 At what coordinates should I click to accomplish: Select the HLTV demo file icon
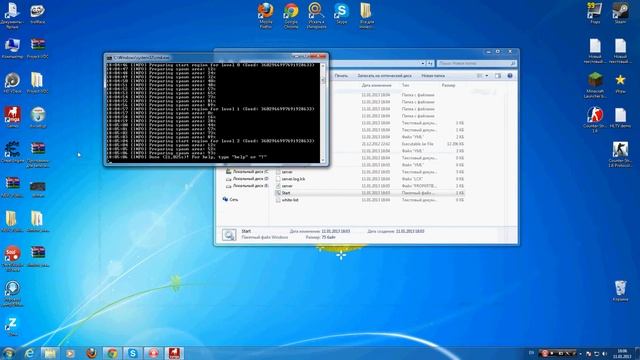point(620,118)
